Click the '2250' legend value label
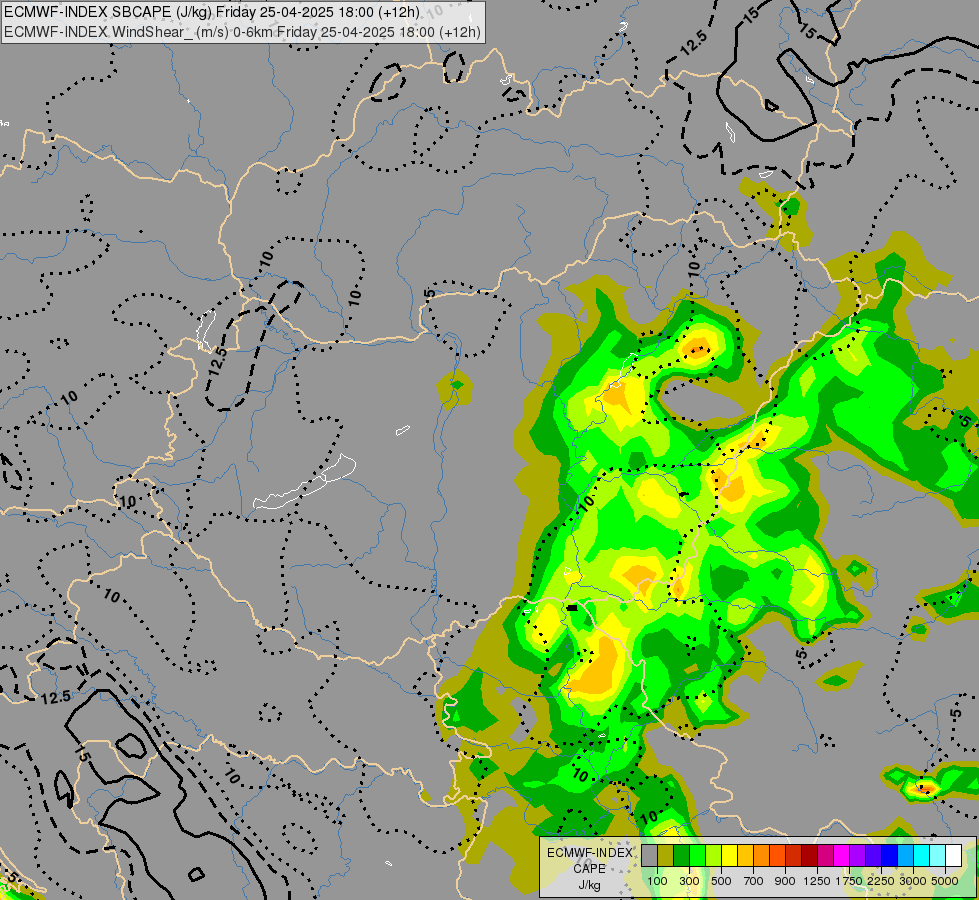Image resolution: width=979 pixels, height=900 pixels. tap(881, 881)
